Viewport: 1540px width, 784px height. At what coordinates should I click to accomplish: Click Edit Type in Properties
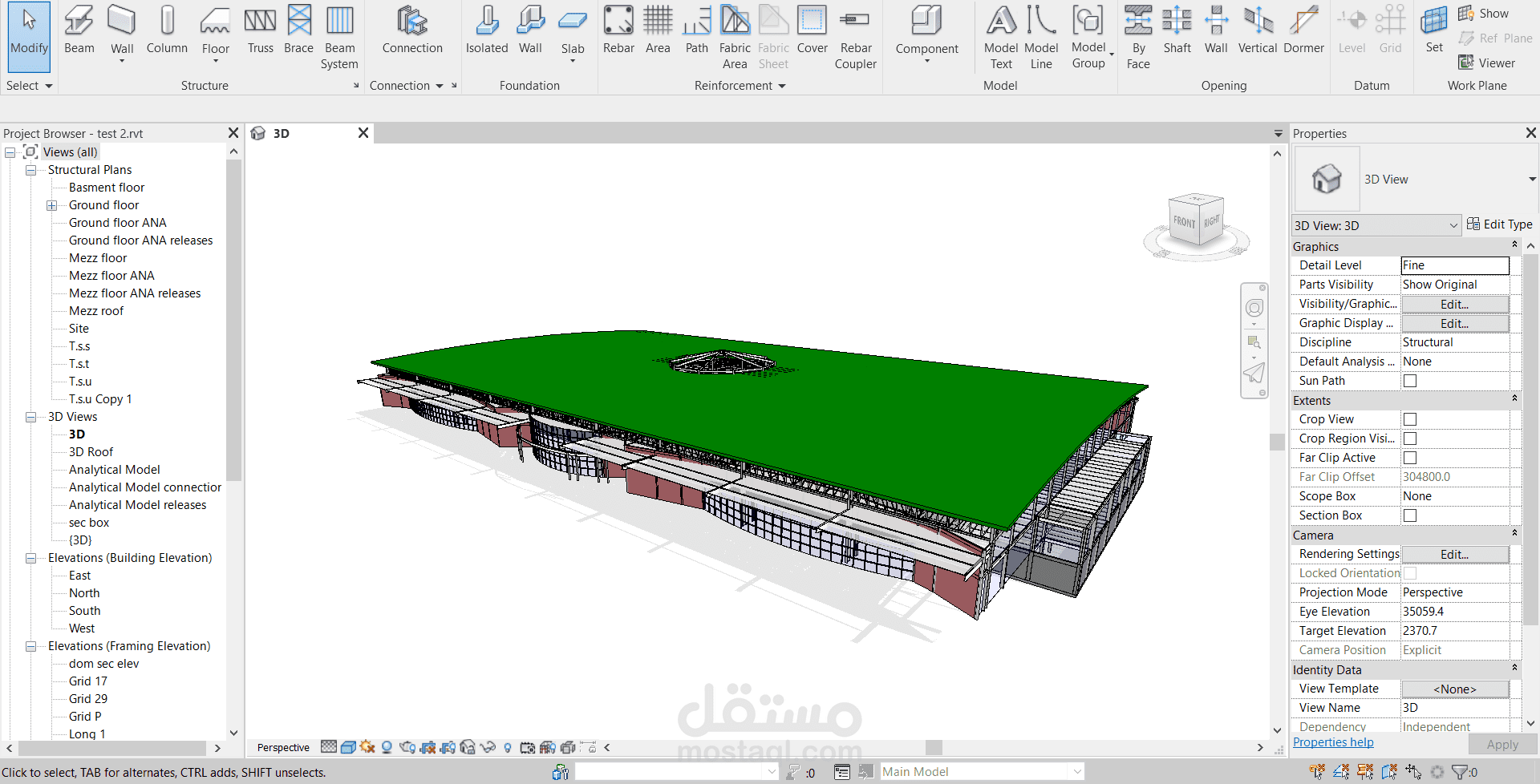1499,224
